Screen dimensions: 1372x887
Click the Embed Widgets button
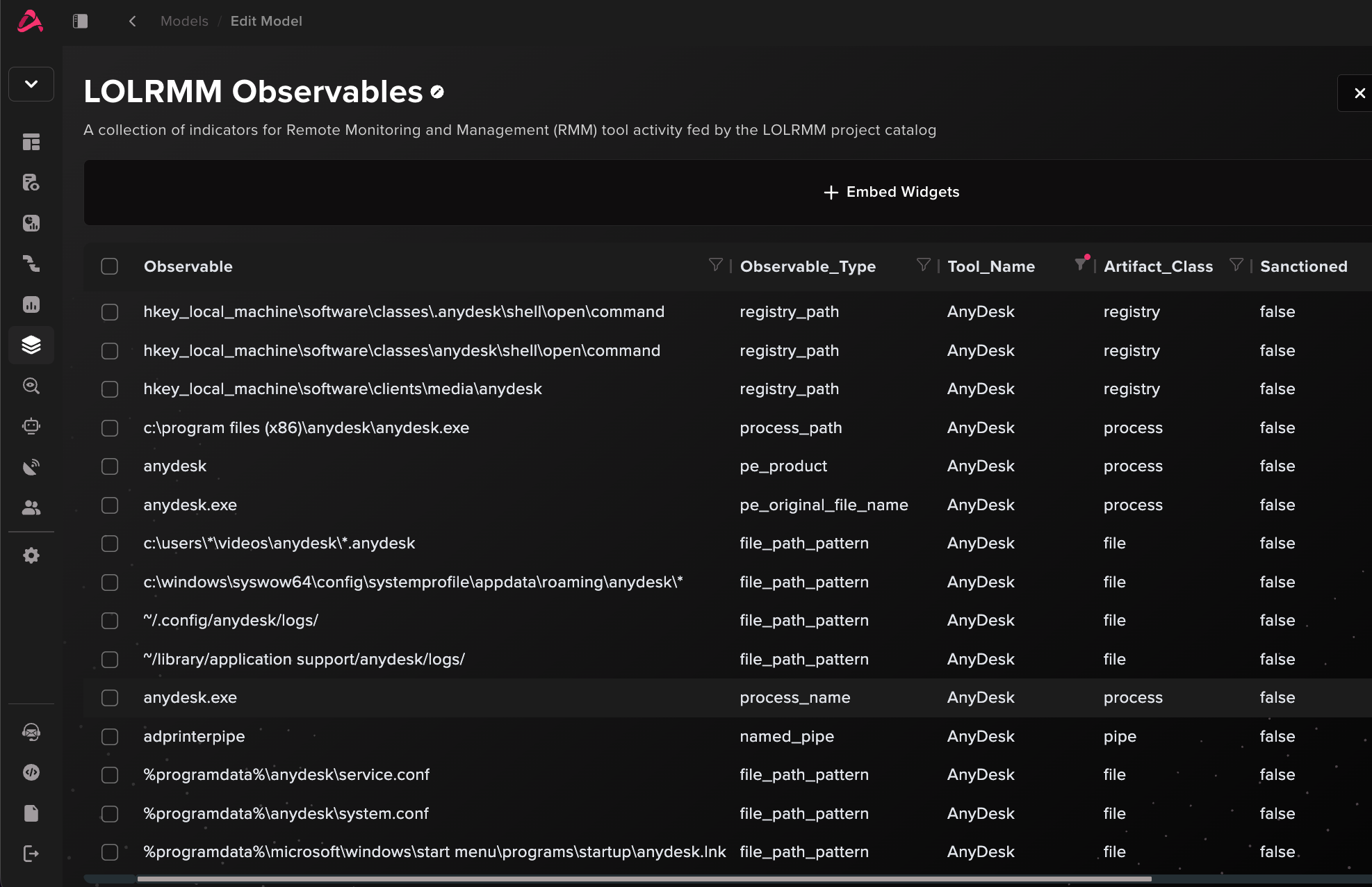891,192
